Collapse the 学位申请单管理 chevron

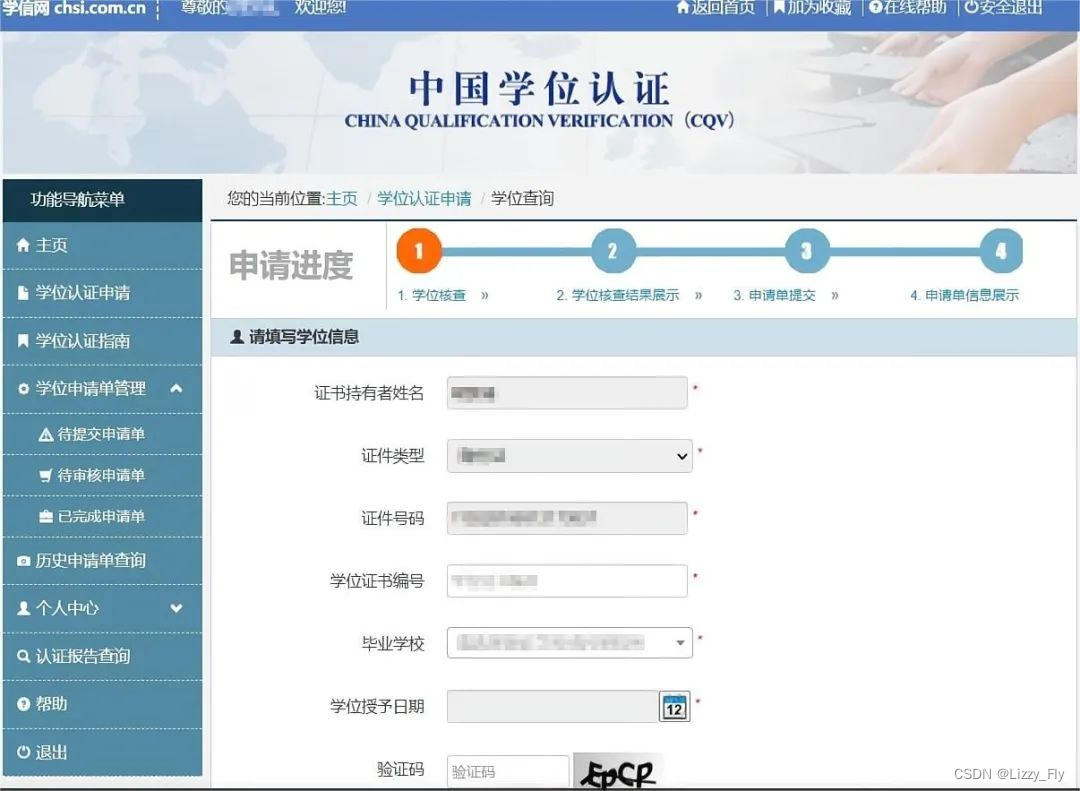point(176,389)
